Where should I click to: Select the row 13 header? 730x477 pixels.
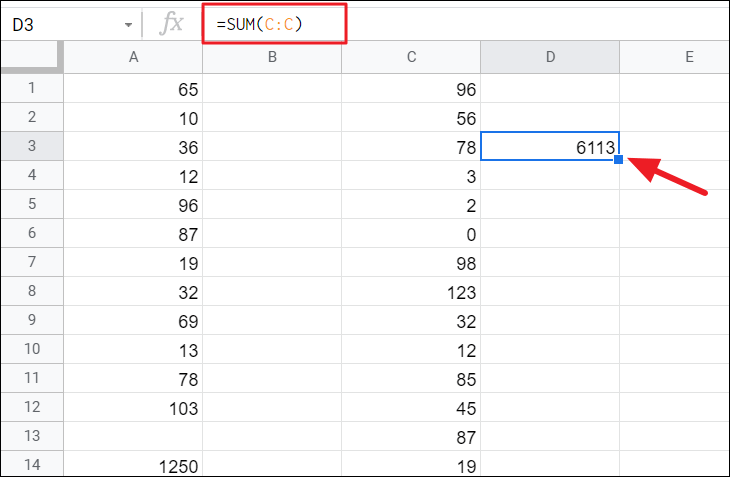click(x=31, y=436)
